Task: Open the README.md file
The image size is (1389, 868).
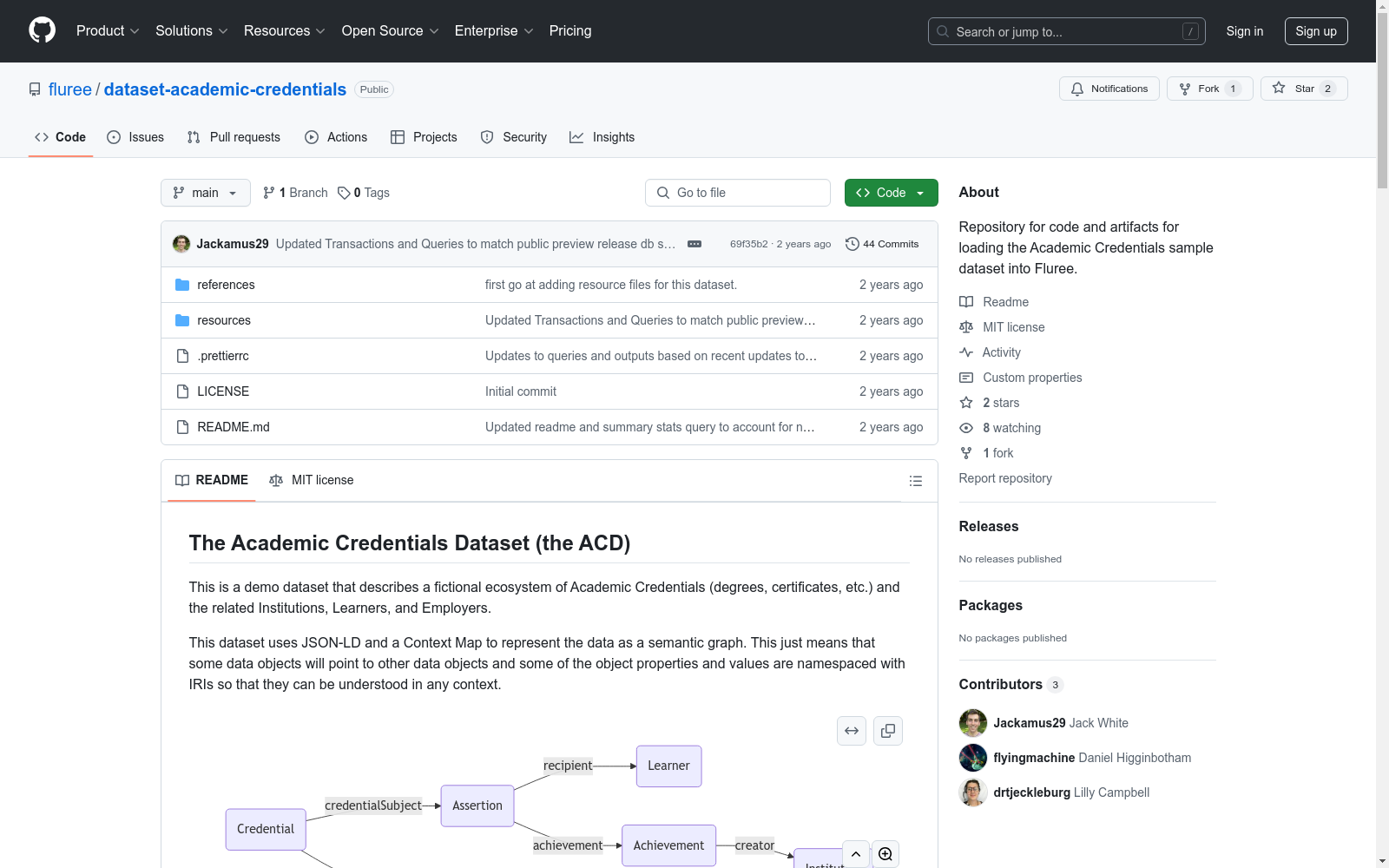Action: (234, 427)
